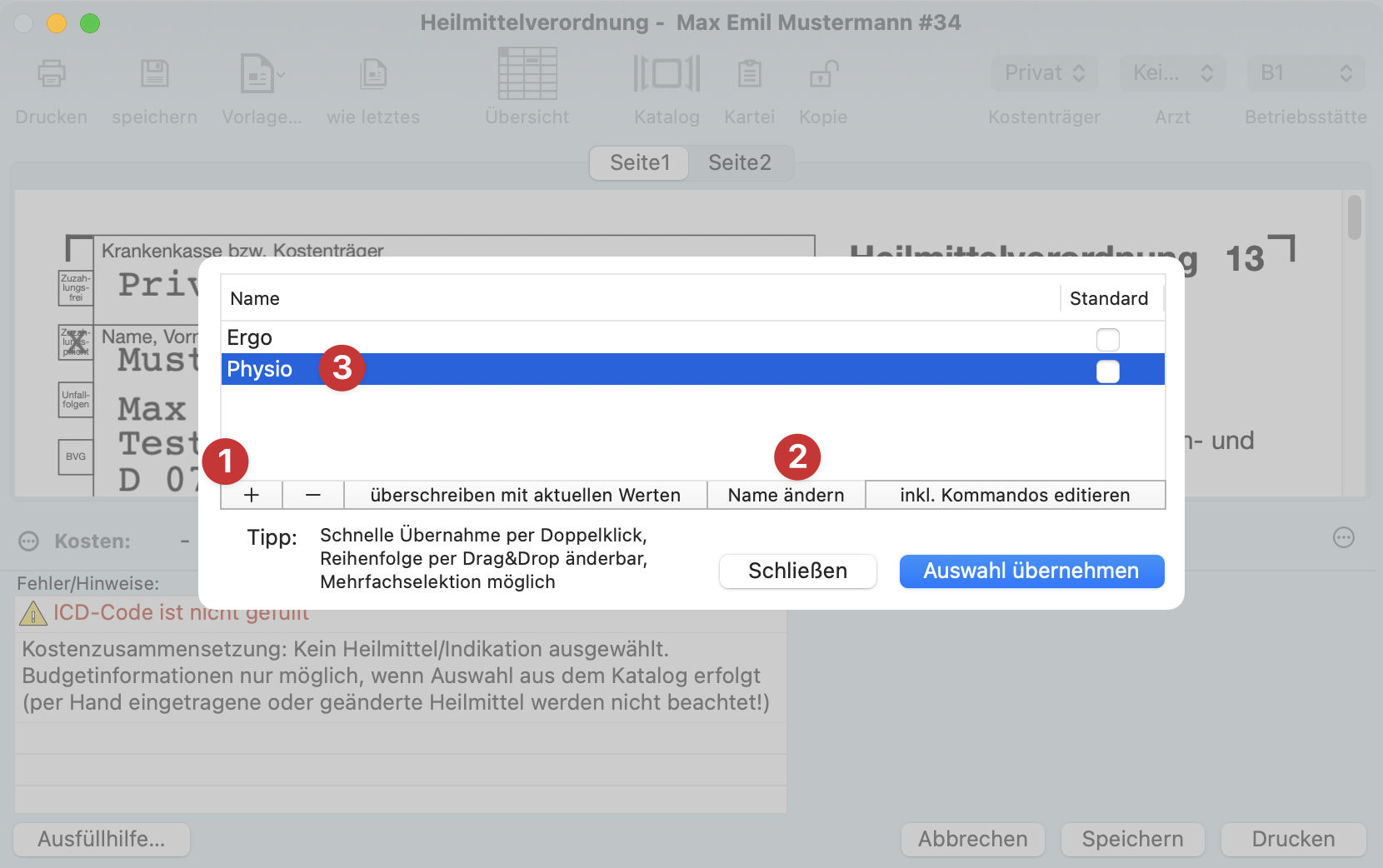This screenshot has width=1383, height=868.
Task: Open the Übersicht table icon
Action: click(x=527, y=73)
